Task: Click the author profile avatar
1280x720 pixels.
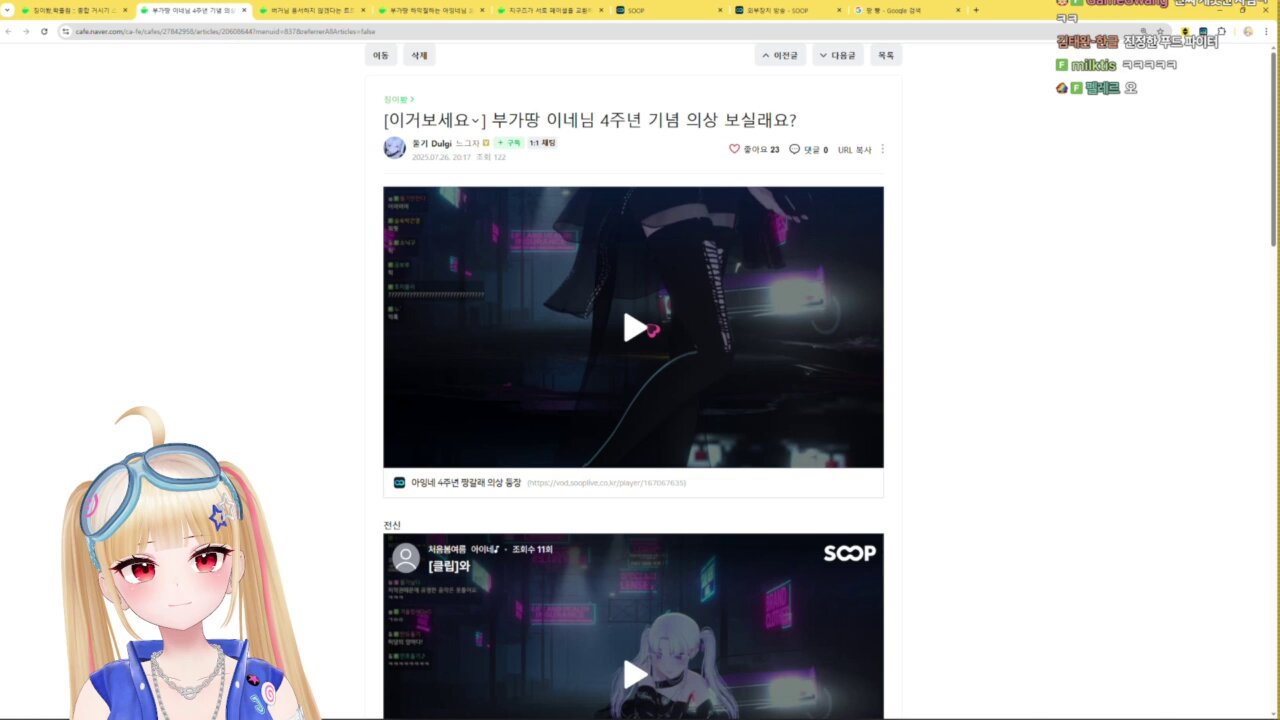Action: (394, 148)
